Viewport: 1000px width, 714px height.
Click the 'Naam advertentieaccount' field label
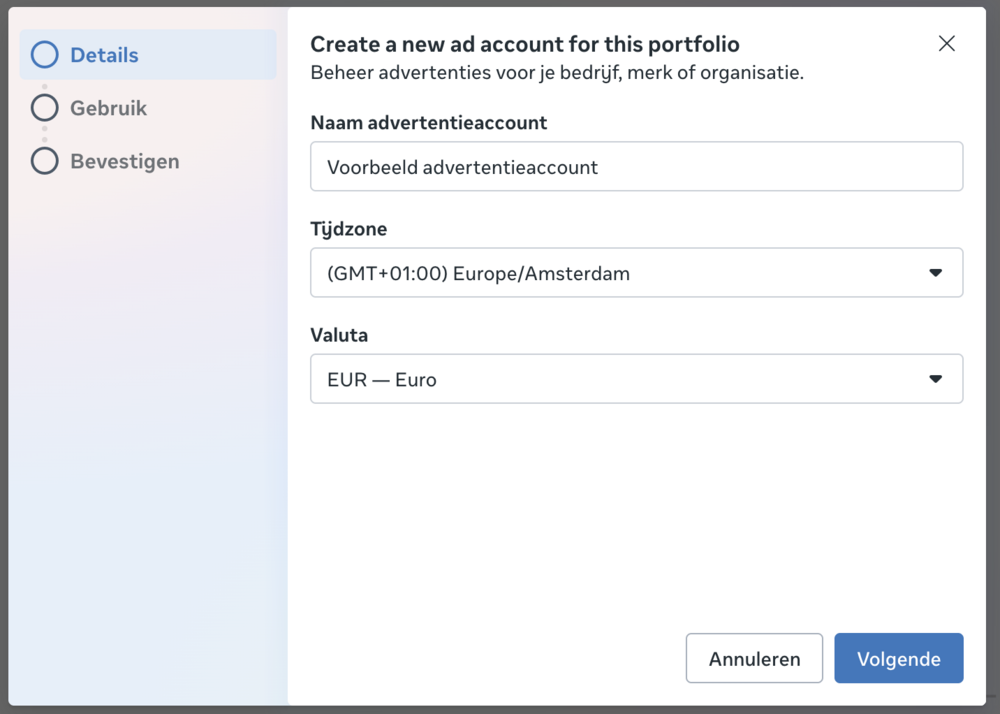coord(428,123)
